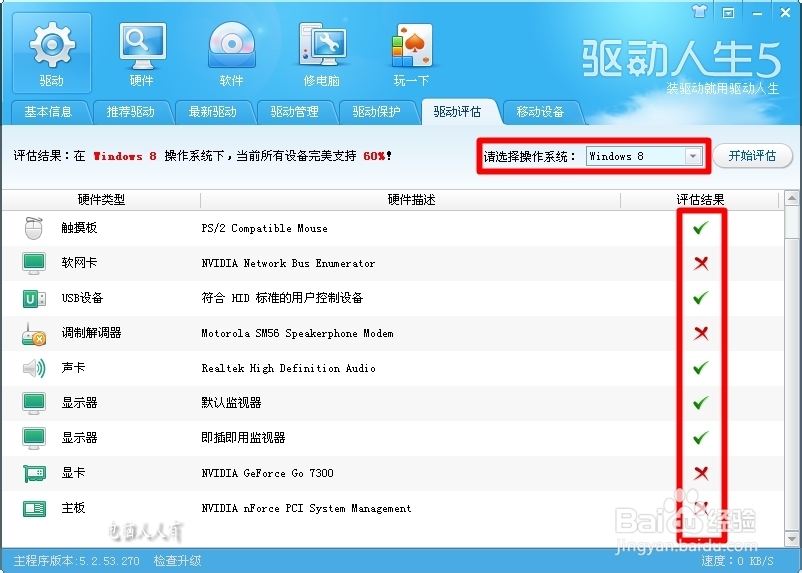This screenshot has width=802, height=573.
Task: Click the 即插即用监视器 row monitor icon
Action: pos(34,438)
